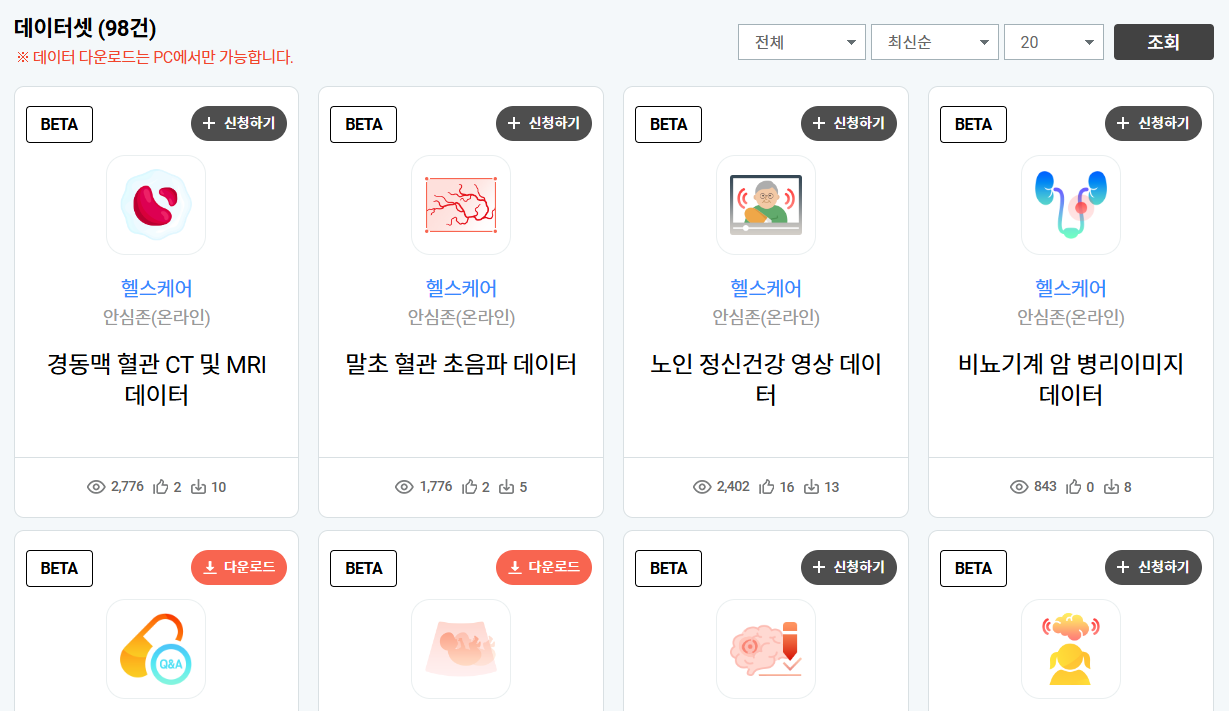This screenshot has width=1229, height=711.
Task: Click 신청하기 on the 경동맥 혈관 CT dataset
Action: 238,123
